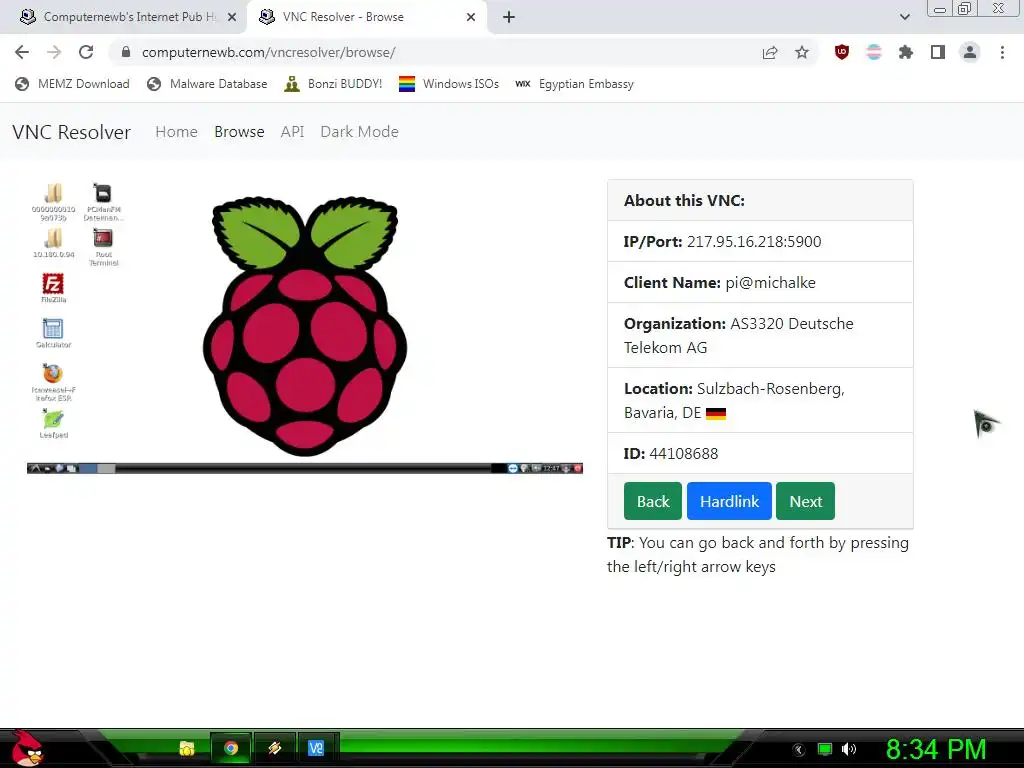Open the Chrome profile avatar
The image size is (1024, 768).
970,52
